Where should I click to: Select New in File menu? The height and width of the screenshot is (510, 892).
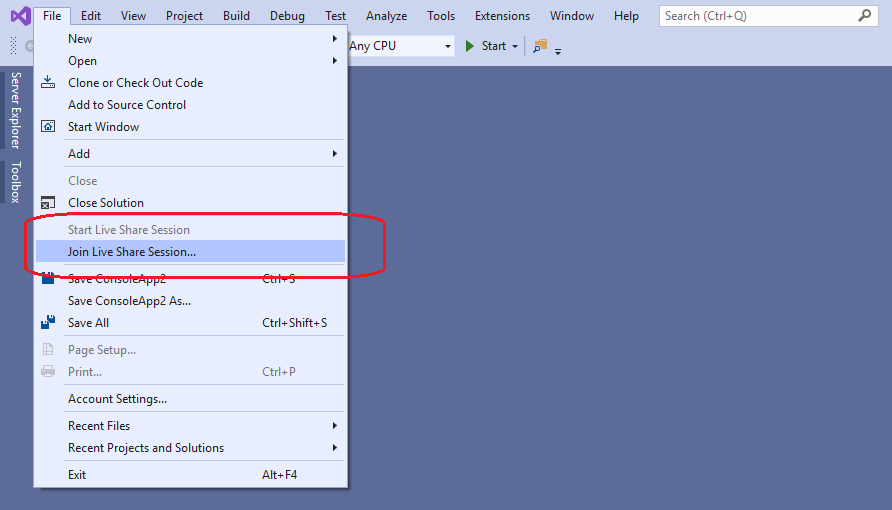(191, 39)
